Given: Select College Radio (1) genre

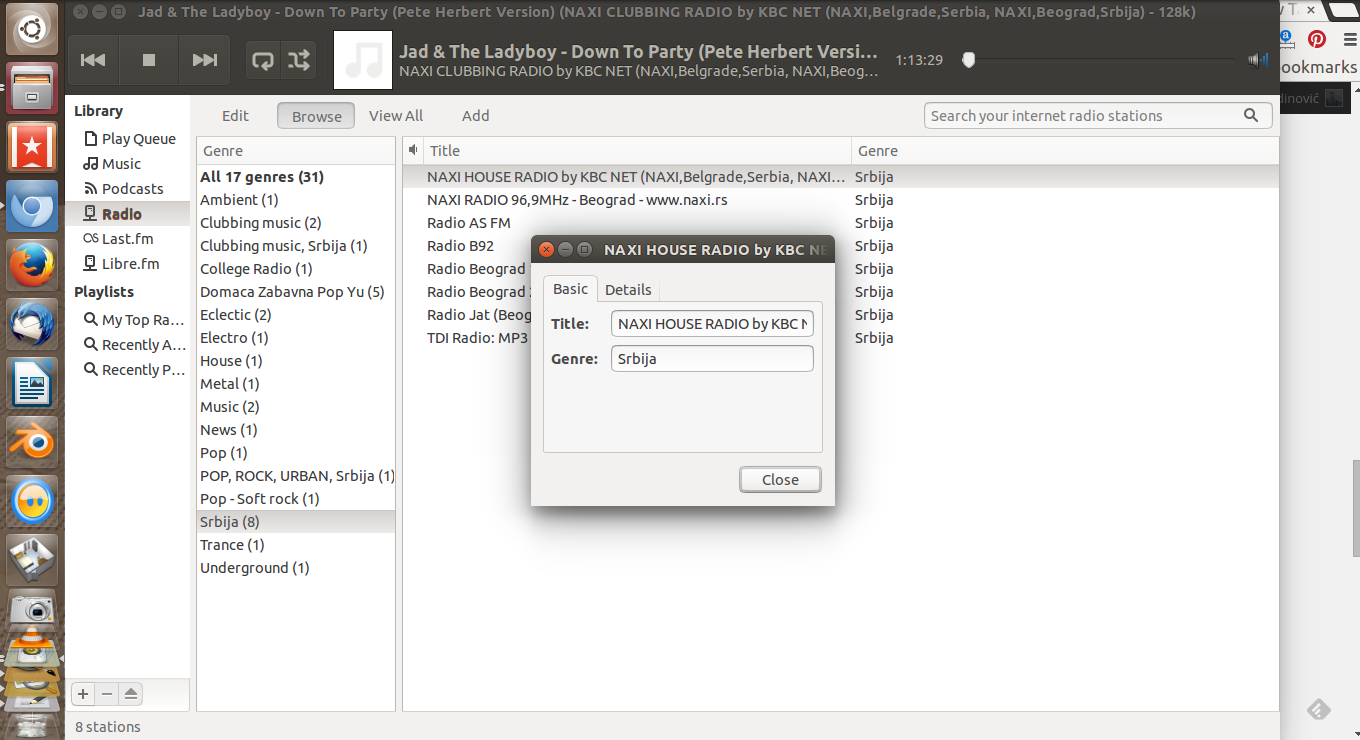Looking at the screenshot, I should coord(296,269).
